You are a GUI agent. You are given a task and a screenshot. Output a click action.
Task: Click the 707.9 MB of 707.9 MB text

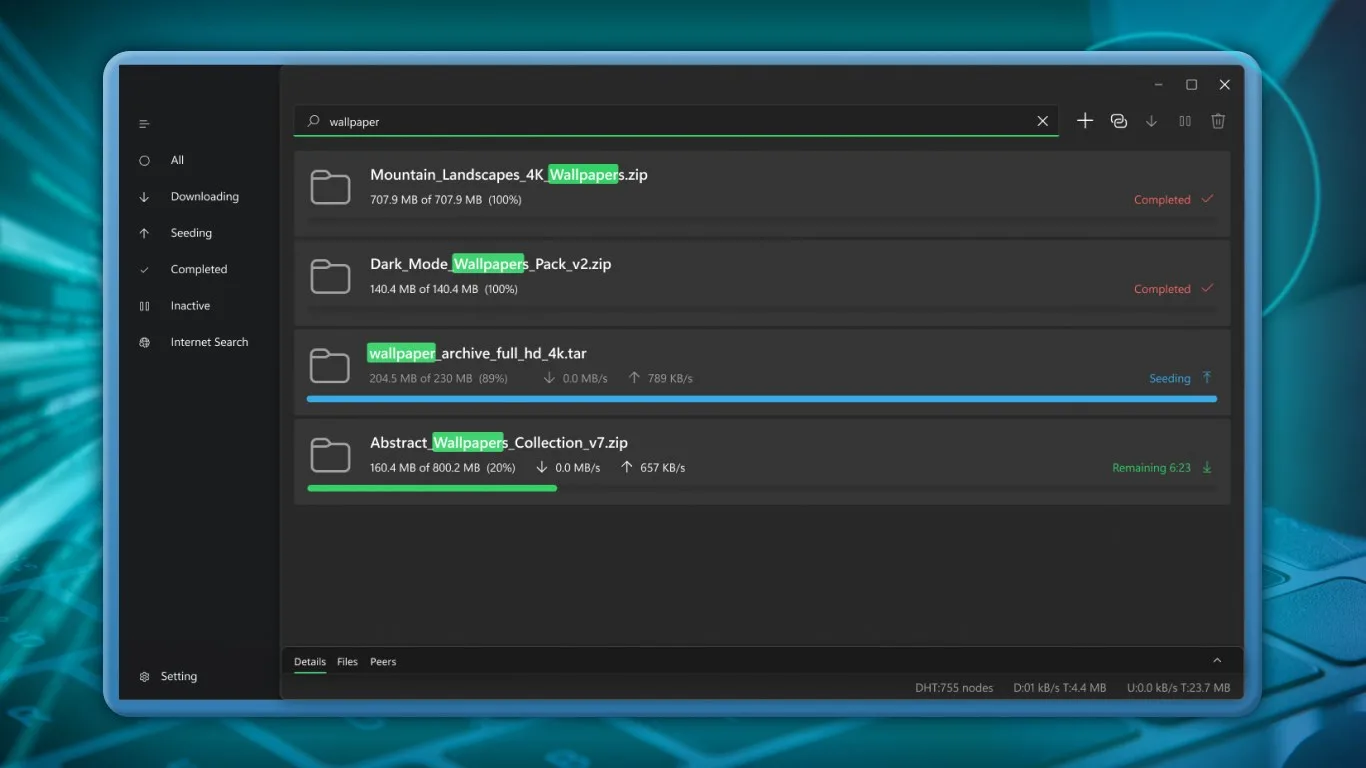426,200
